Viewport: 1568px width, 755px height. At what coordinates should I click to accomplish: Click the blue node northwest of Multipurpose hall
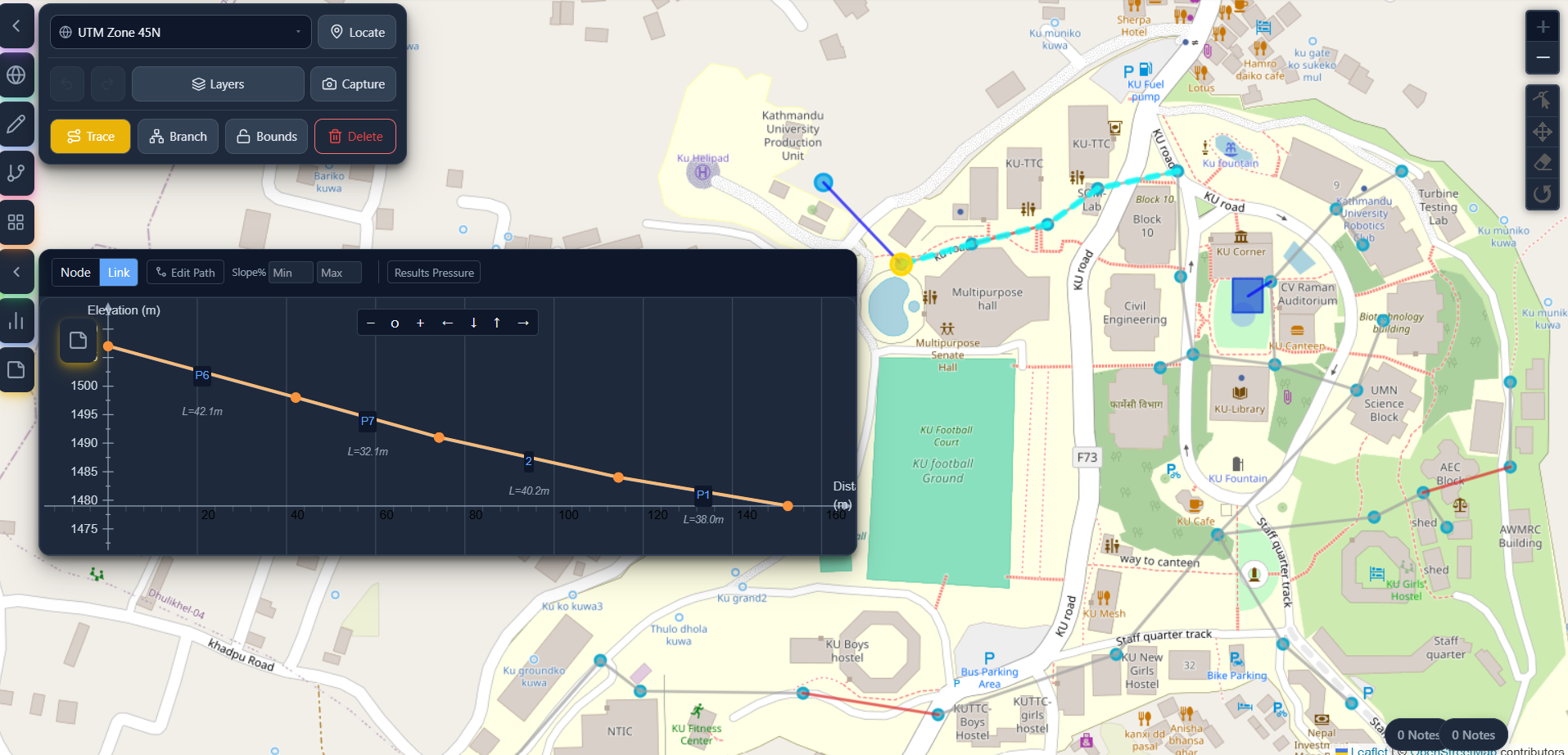tap(824, 182)
